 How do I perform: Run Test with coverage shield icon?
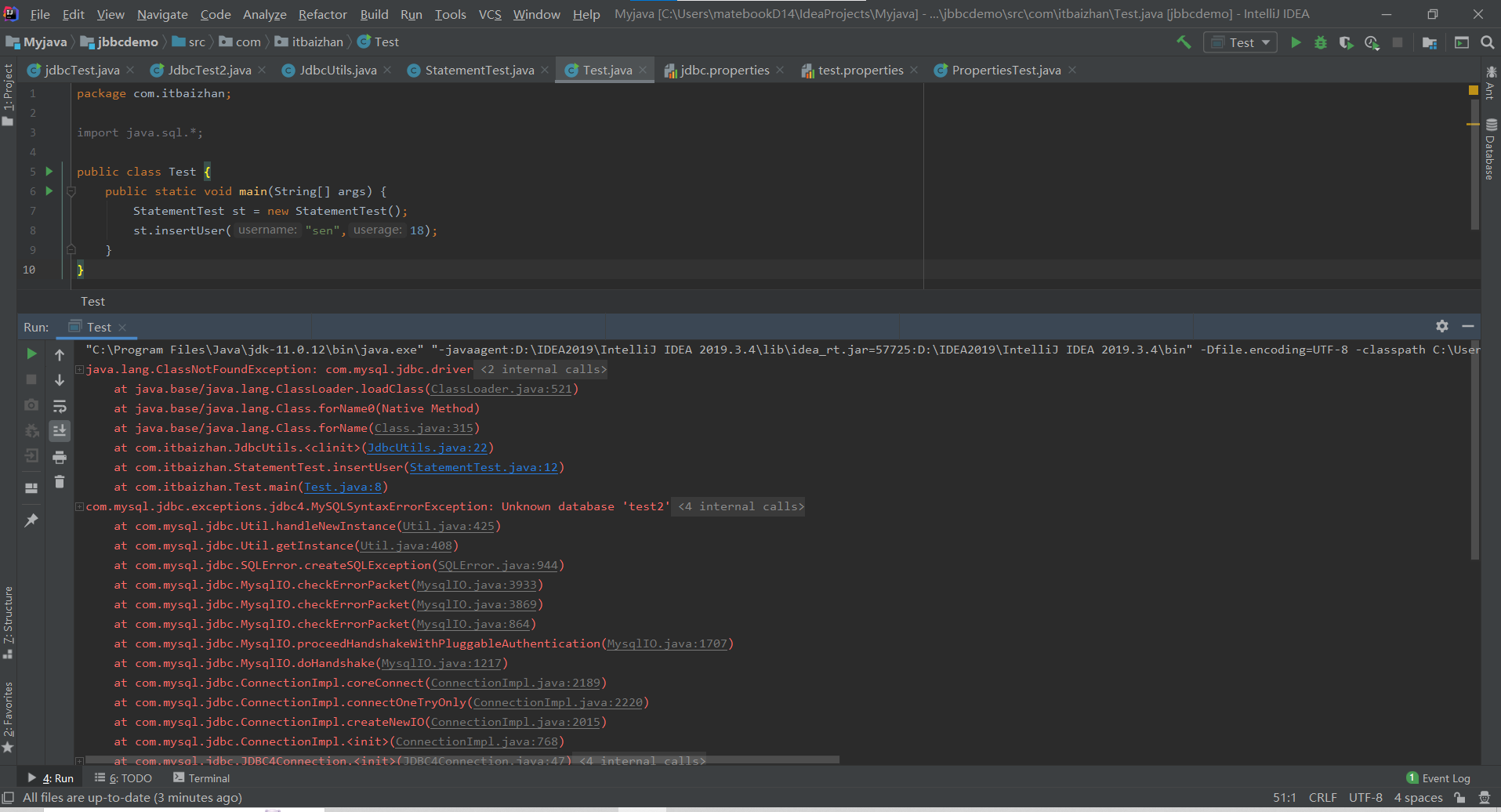tap(1346, 42)
